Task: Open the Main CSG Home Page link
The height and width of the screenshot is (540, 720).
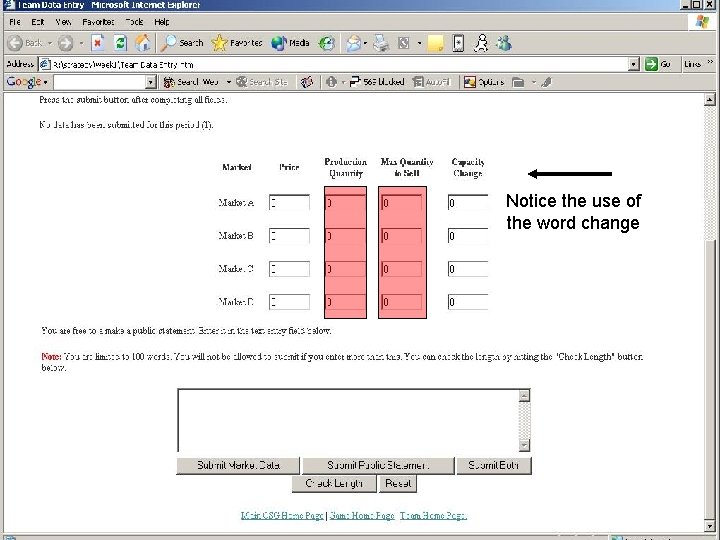Action: pyautogui.click(x=282, y=516)
